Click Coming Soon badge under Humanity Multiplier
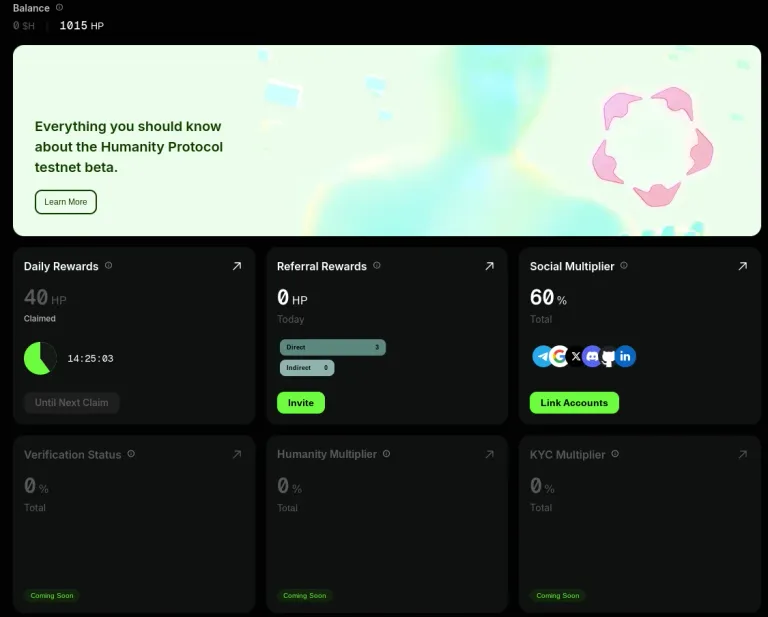Image resolution: width=768 pixels, height=617 pixels. click(305, 595)
